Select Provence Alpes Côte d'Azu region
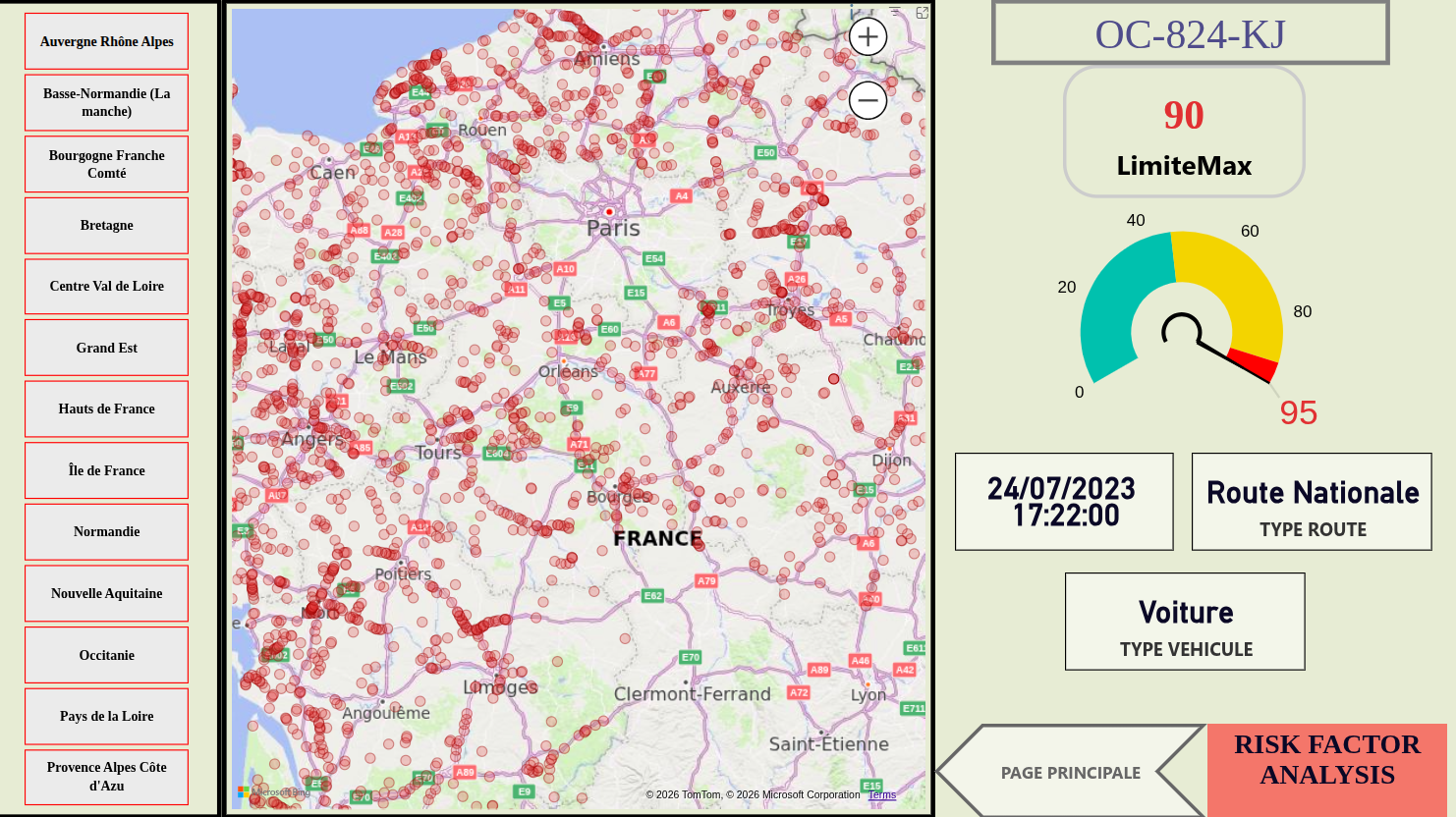Viewport: 1456px width, 817px height. tap(106, 777)
